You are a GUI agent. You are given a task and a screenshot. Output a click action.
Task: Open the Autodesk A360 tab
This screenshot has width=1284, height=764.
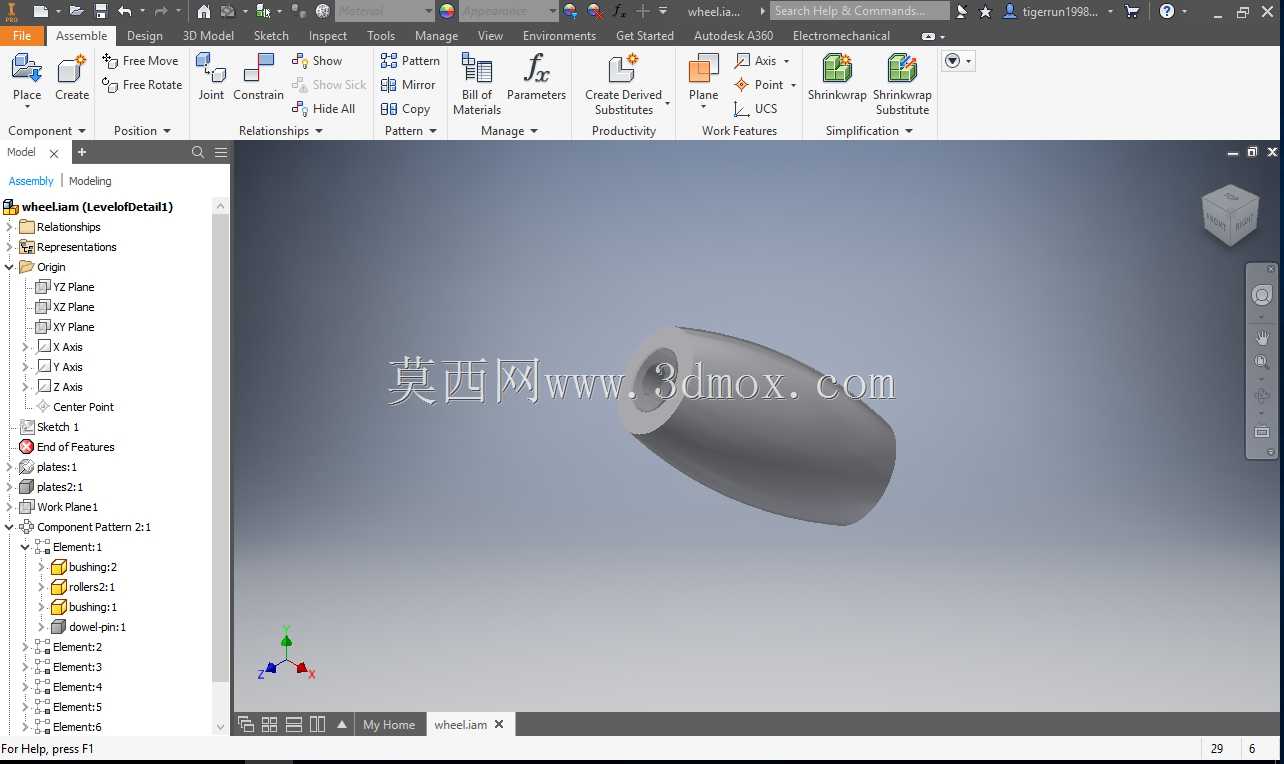point(733,36)
